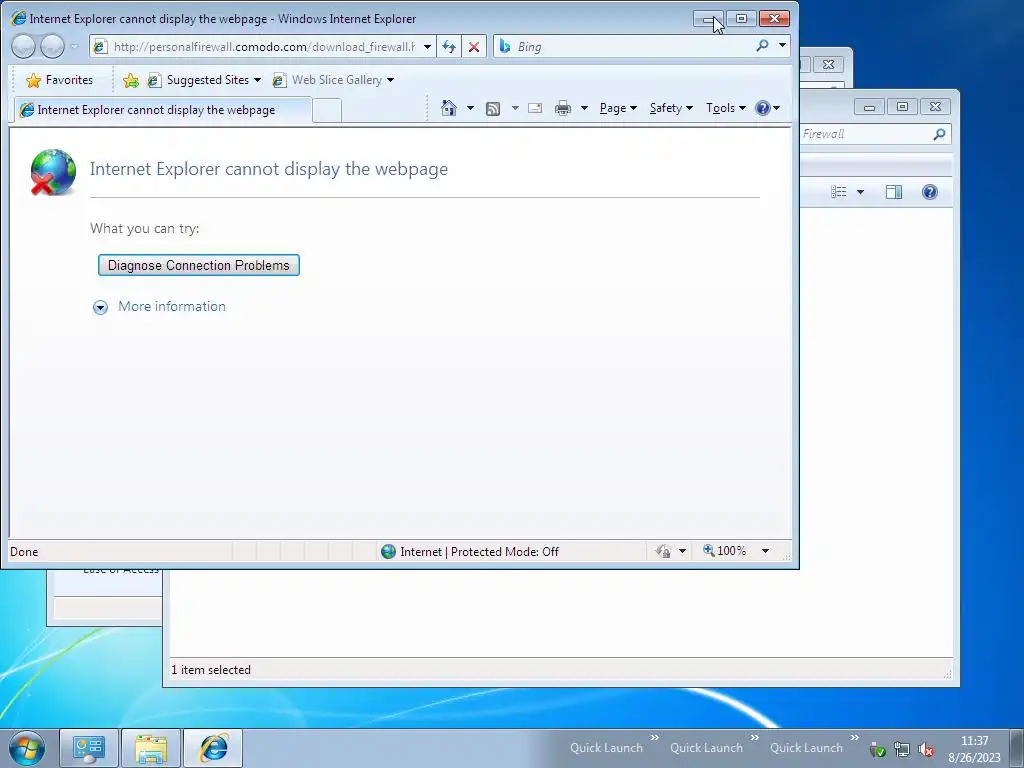Select the 'Internet Explorer cannot display' tab
1024x768 pixels.
click(162, 110)
